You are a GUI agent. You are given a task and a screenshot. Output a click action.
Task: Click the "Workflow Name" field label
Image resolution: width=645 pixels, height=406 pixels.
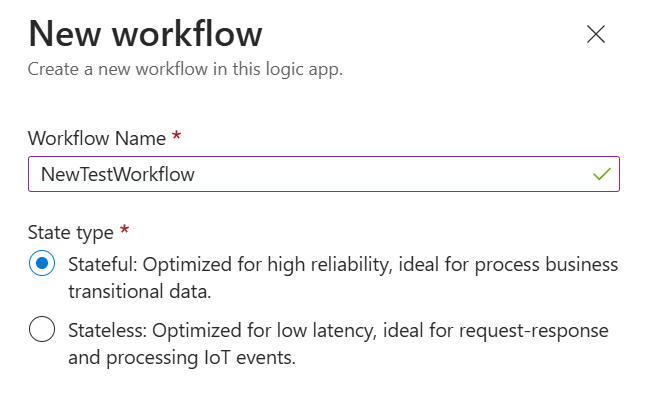pos(98,137)
